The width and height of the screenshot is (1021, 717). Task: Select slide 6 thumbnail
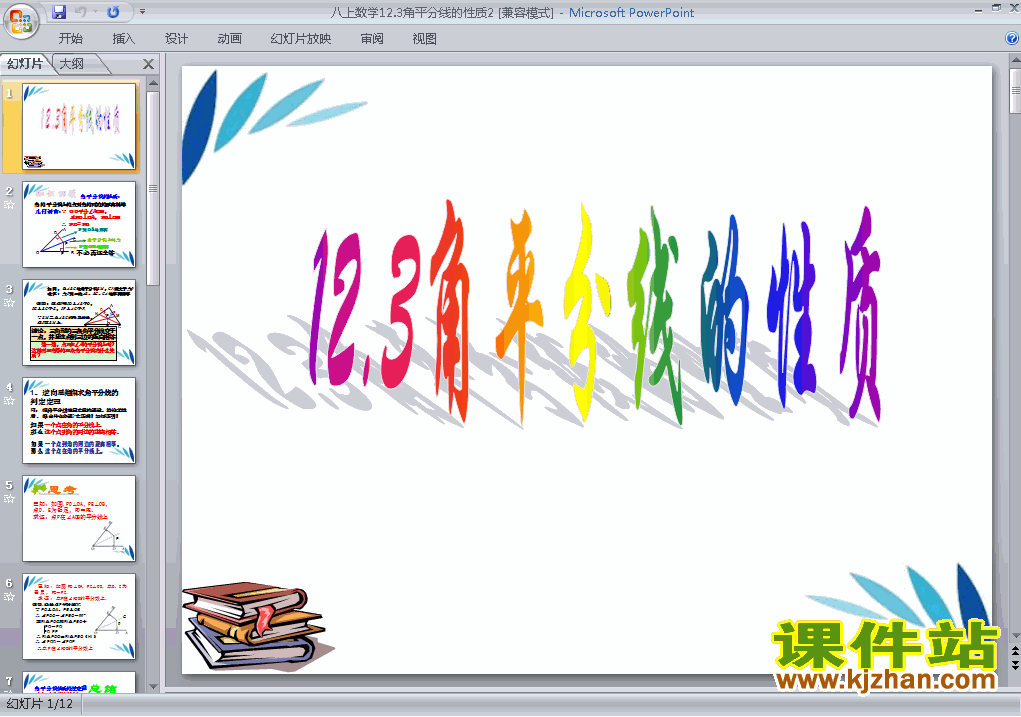(x=79, y=616)
